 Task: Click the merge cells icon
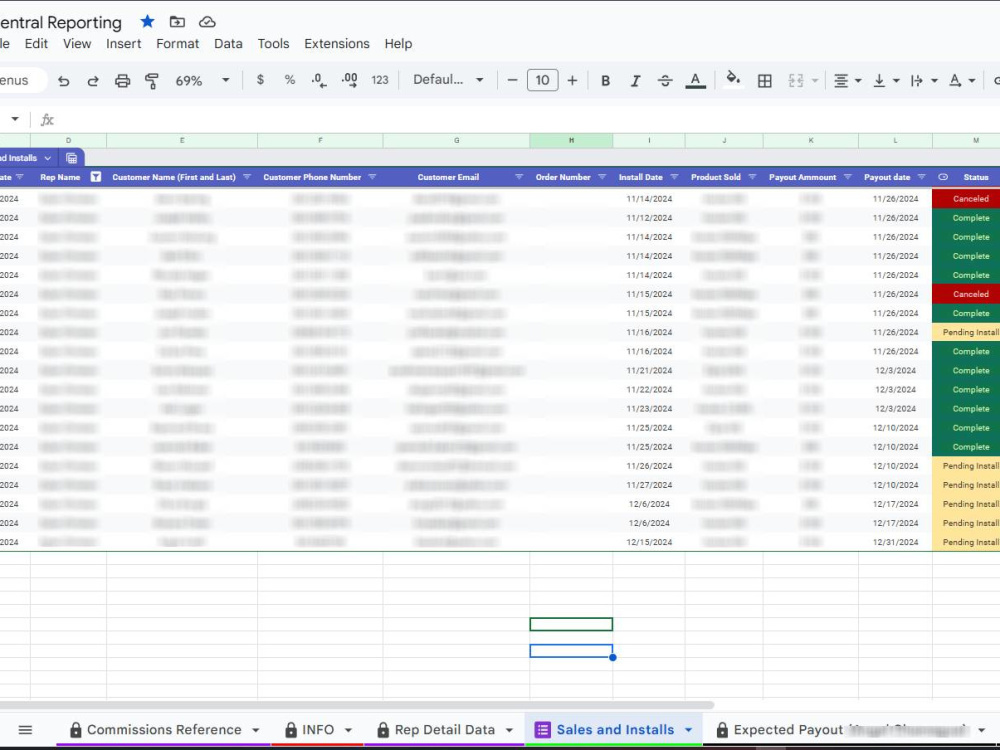(x=795, y=80)
